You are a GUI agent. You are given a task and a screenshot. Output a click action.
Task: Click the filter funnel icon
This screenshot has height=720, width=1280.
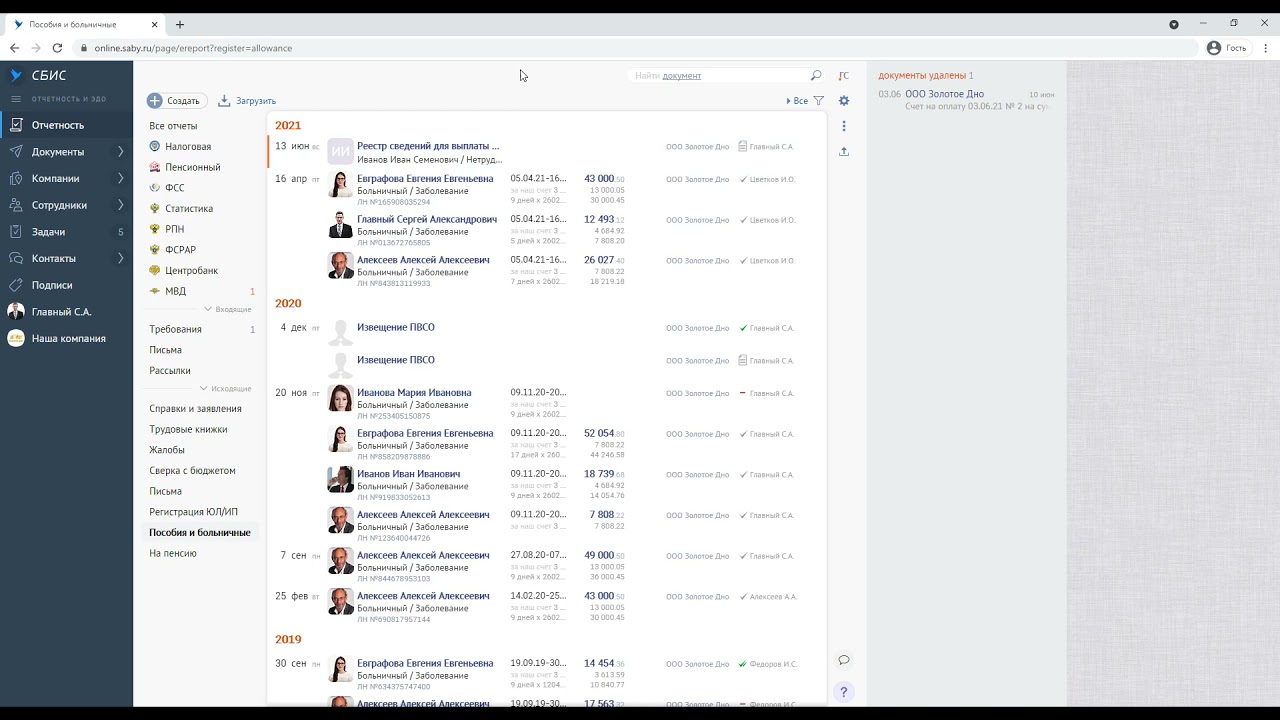(819, 101)
